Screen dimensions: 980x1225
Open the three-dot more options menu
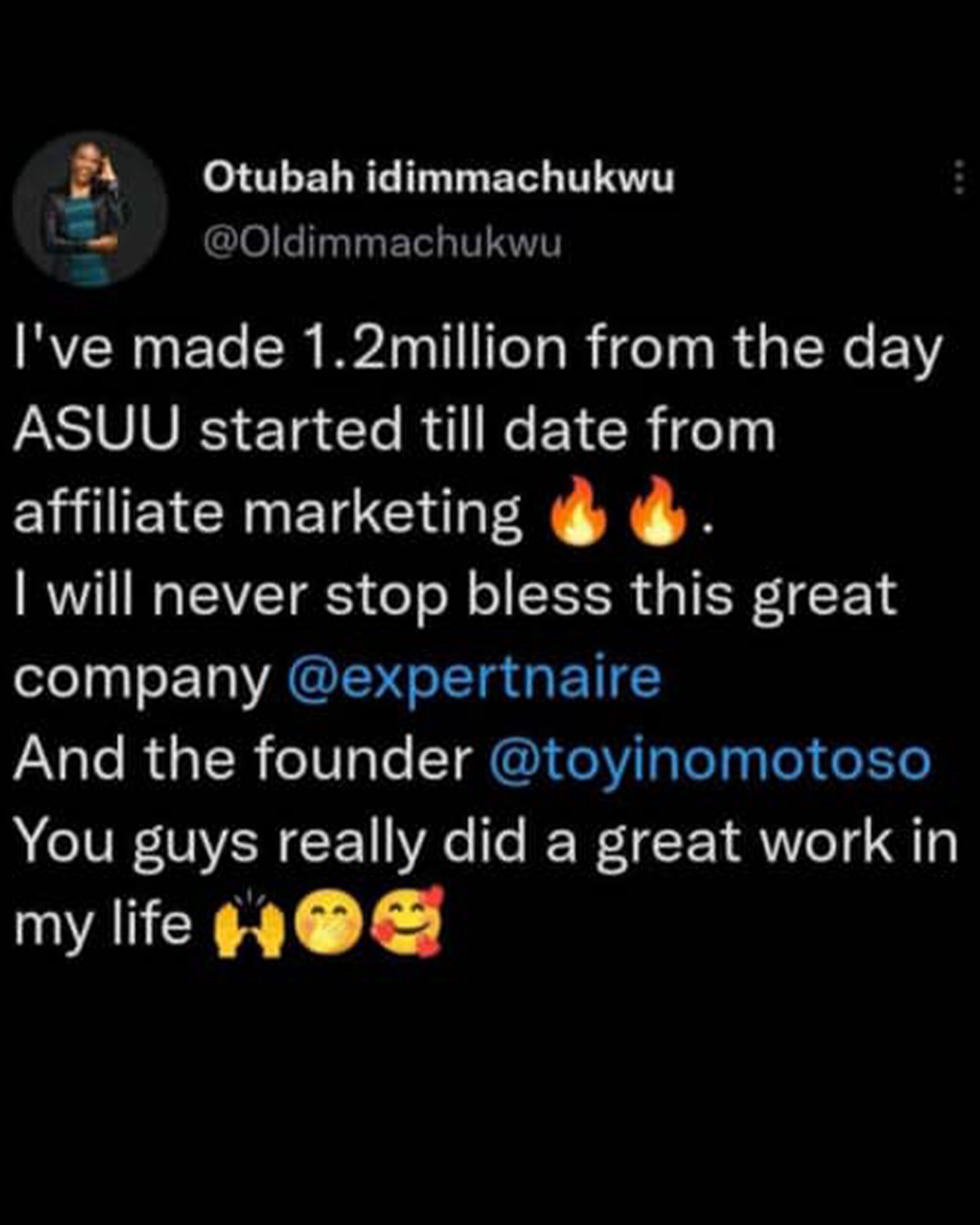(x=958, y=177)
